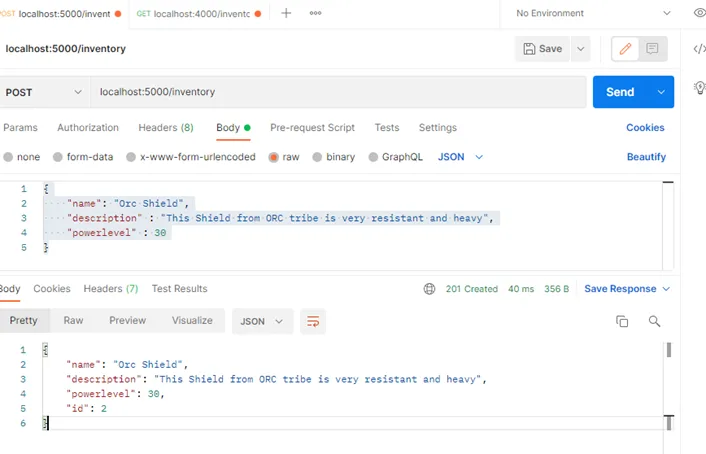Click the Save floppy disk icon
This screenshot has height=454, width=706.
[529, 49]
